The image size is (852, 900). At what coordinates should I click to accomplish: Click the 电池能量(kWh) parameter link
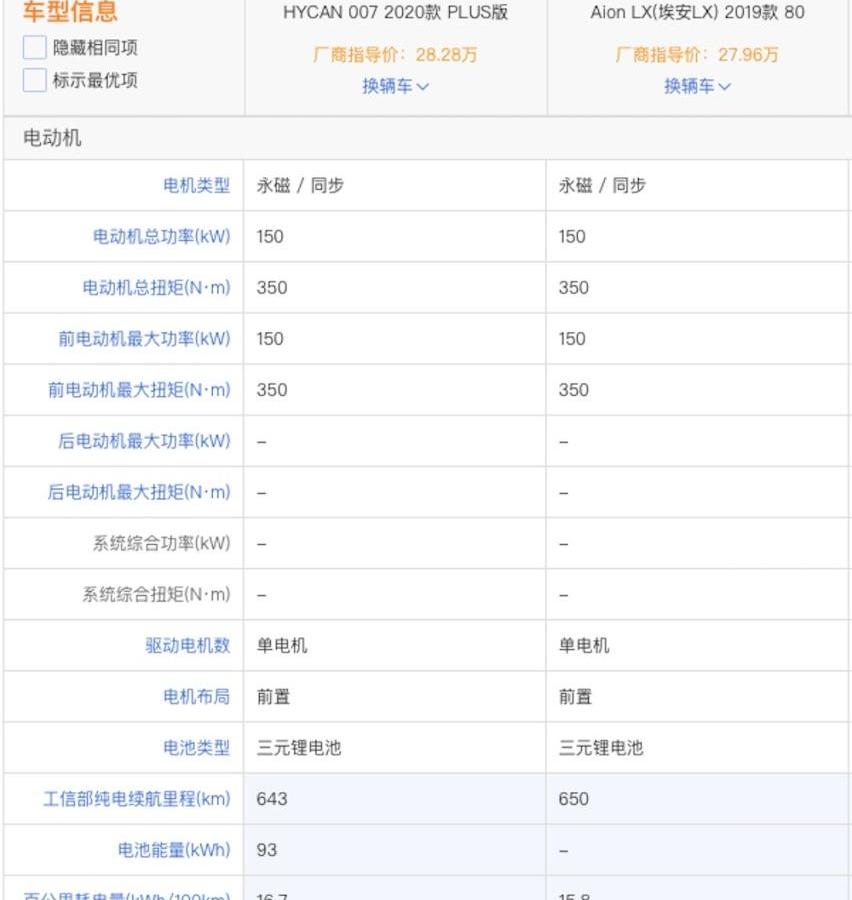174,849
